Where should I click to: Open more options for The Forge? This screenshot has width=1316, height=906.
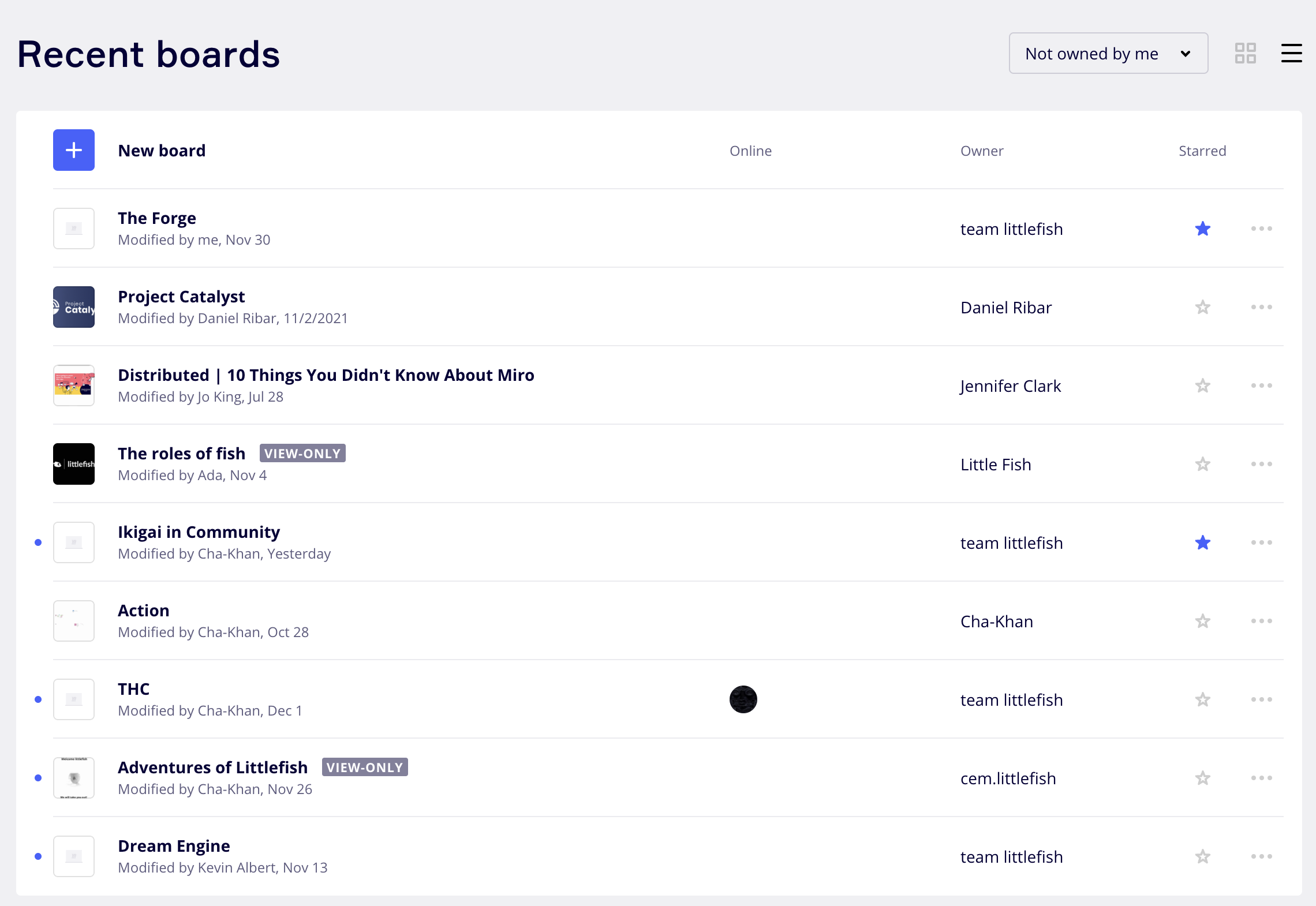(1261, 229)
